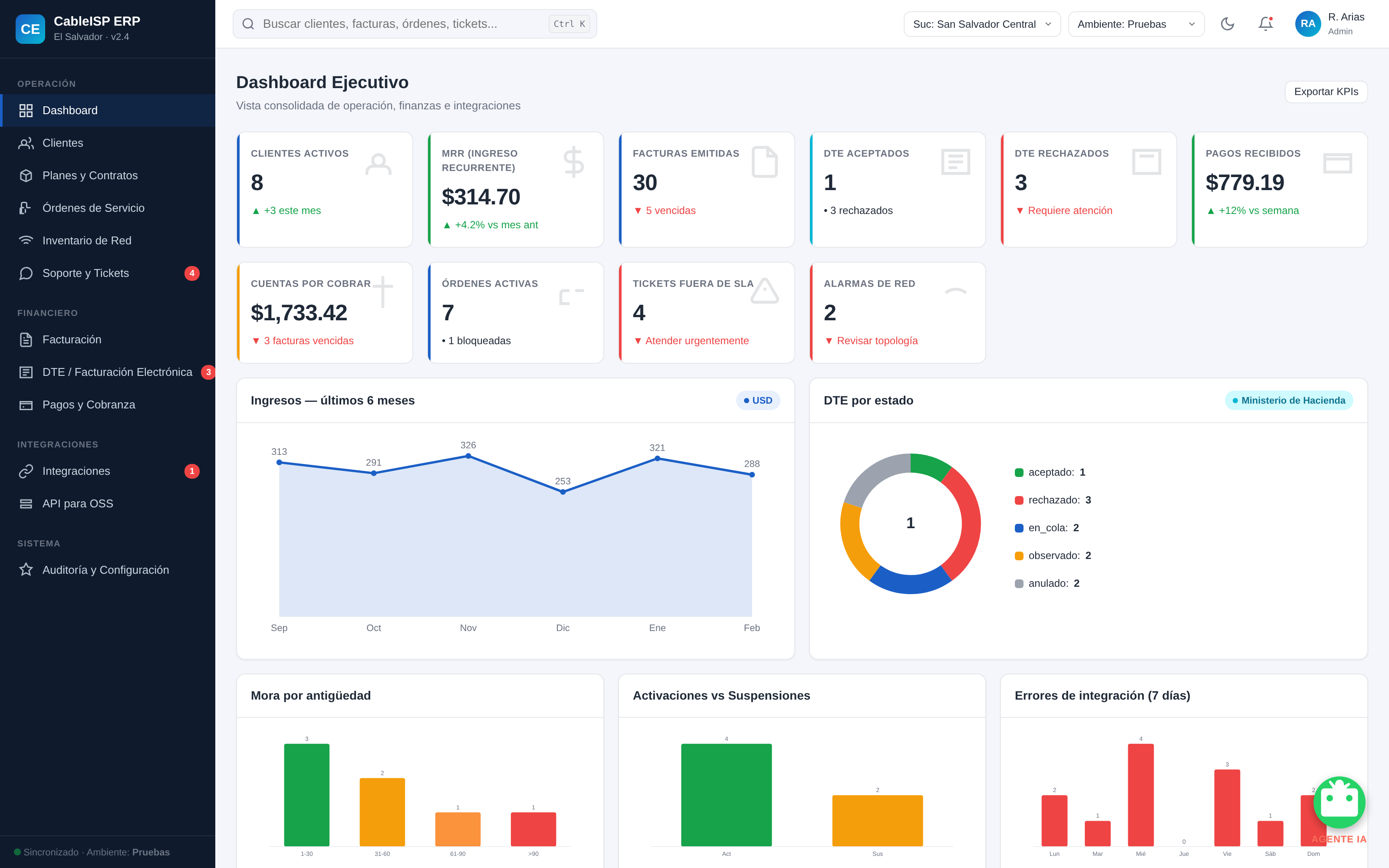This screenshot has height=868, width=1389.
Task: Click the Nov data point 326
Action: [468, 456]
